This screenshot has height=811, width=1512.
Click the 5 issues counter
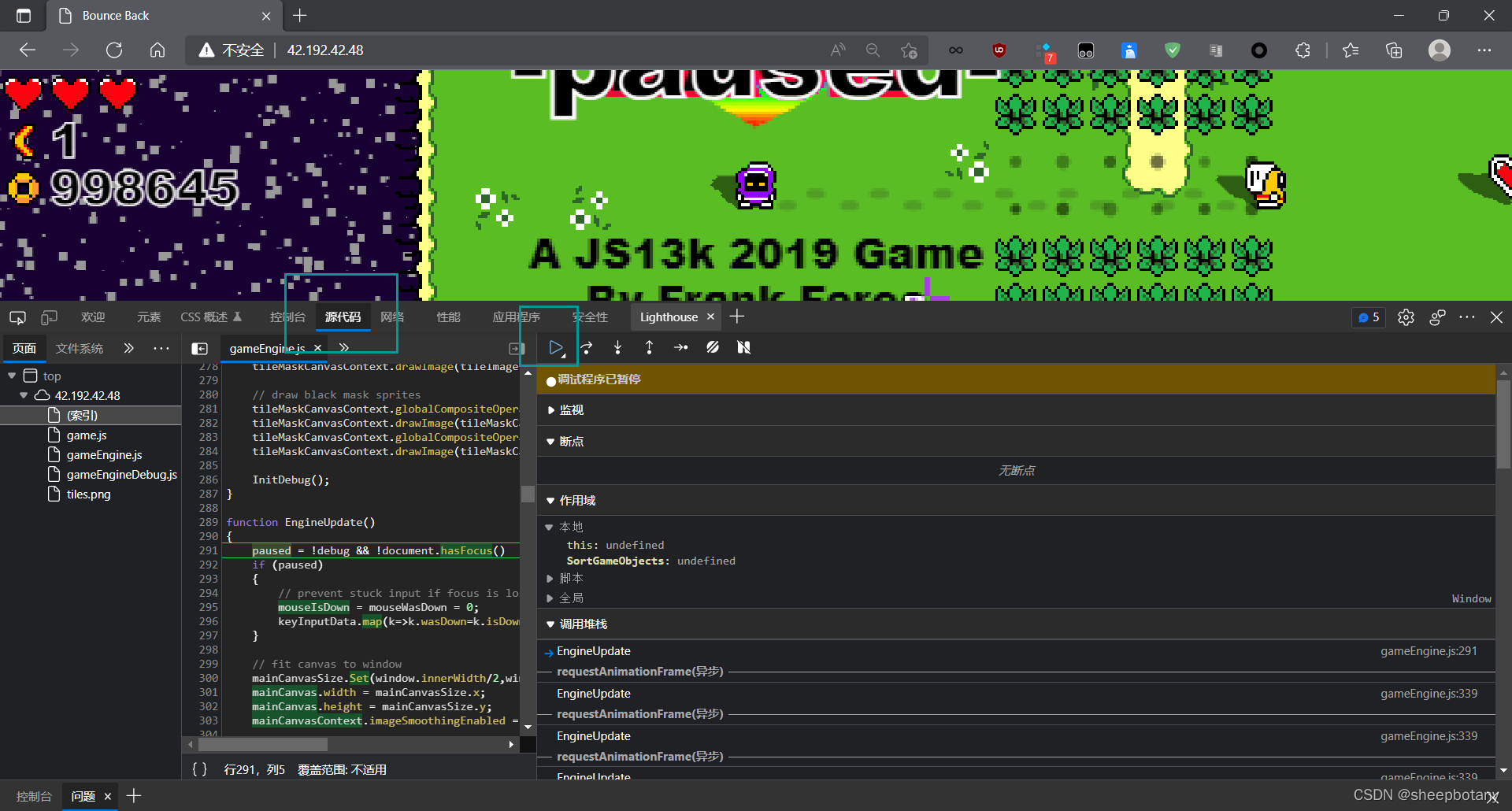click(x=1369, y=317)
